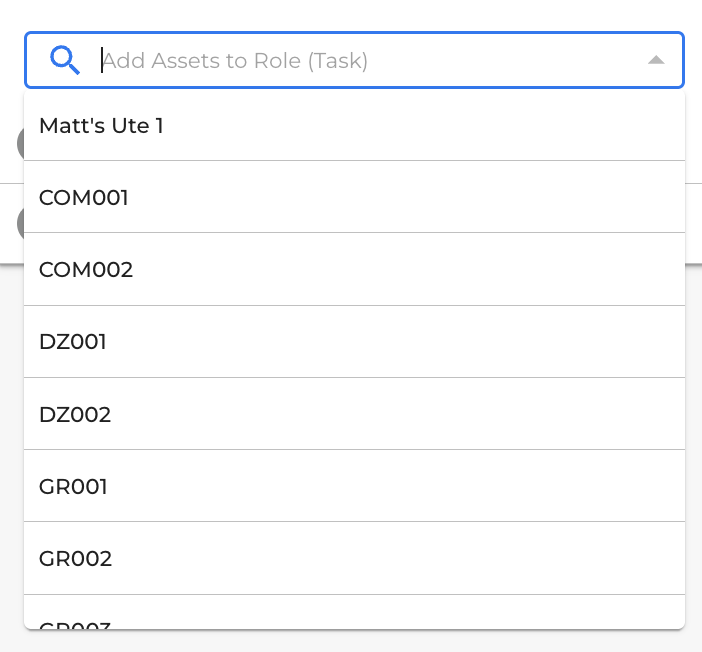The width and height of the screenshot is (702, 652).
Task: Choose DZ002 from the asset options
Action: click(354, 414)
